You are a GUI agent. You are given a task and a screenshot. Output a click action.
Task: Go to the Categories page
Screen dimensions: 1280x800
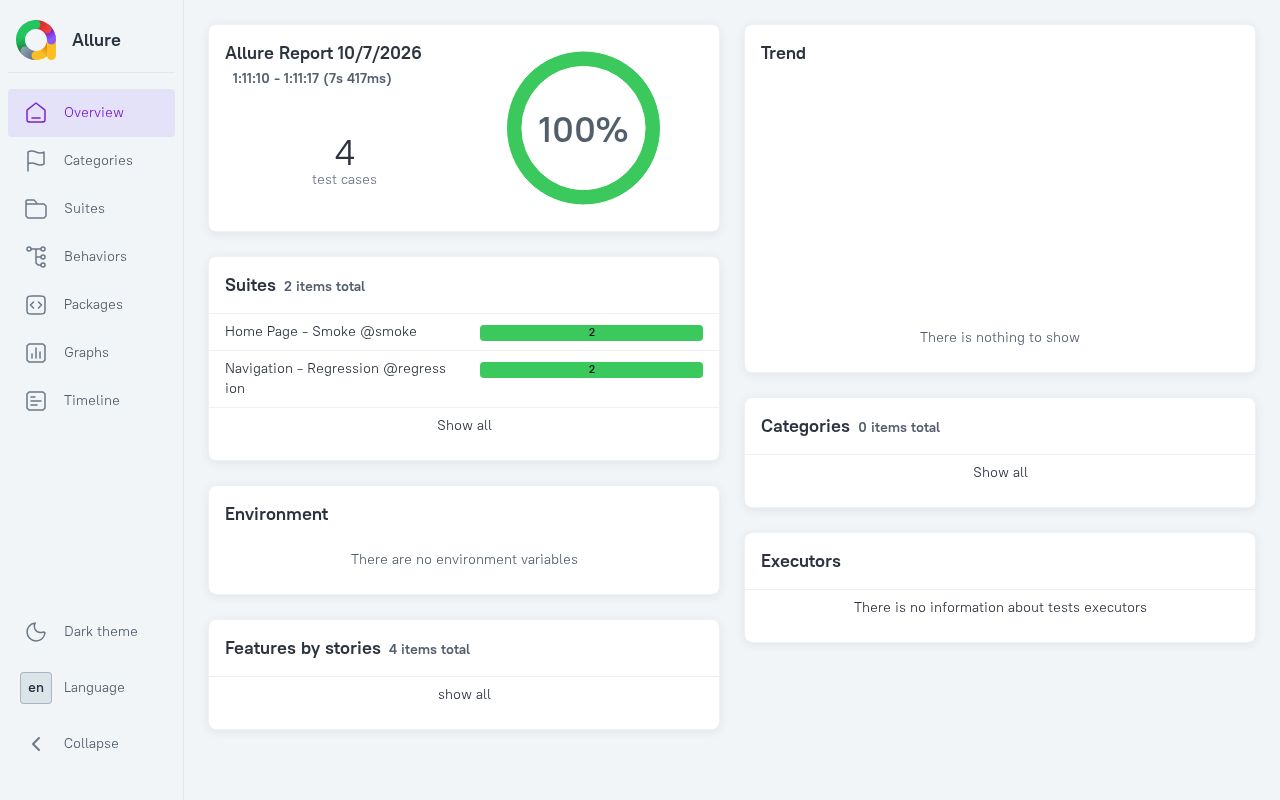click(92, 161)
